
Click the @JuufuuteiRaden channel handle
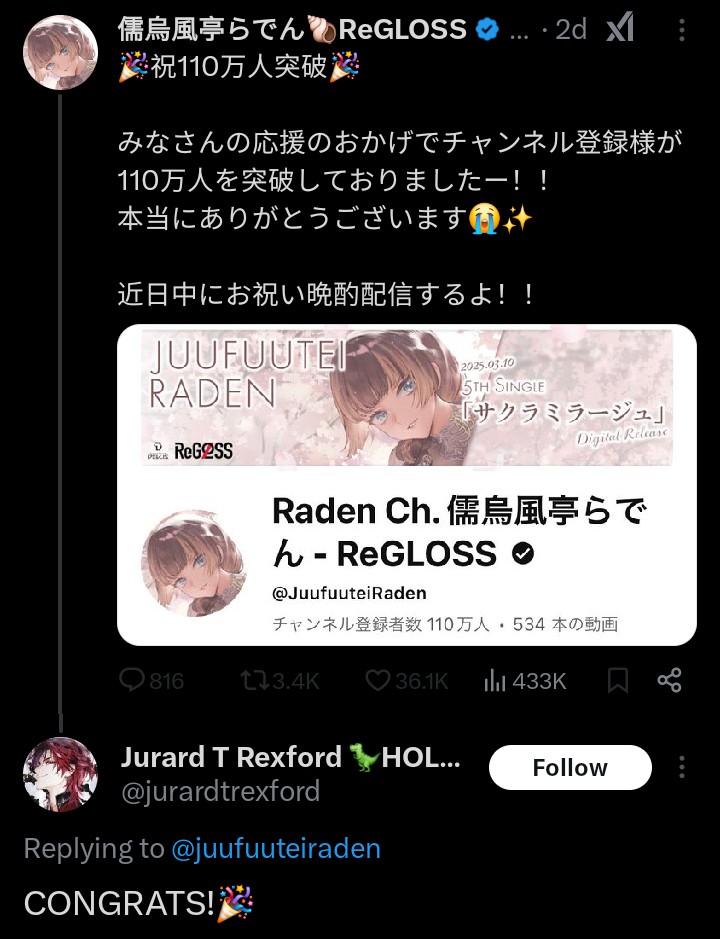coord(349,593)
